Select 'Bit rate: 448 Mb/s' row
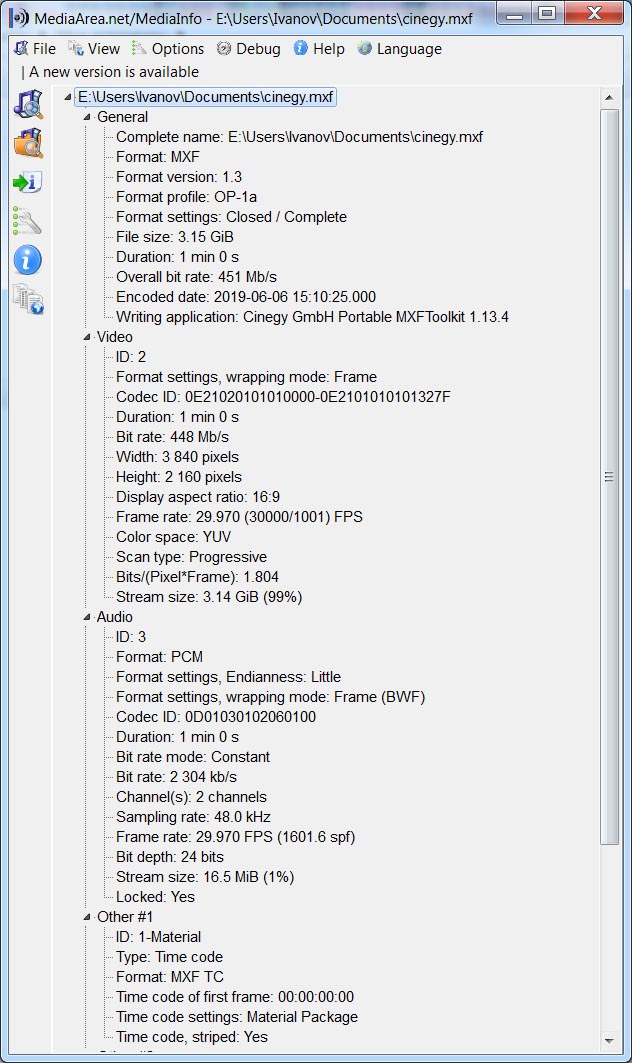Viewport: 632px width, 1063px height. [172, 437]
